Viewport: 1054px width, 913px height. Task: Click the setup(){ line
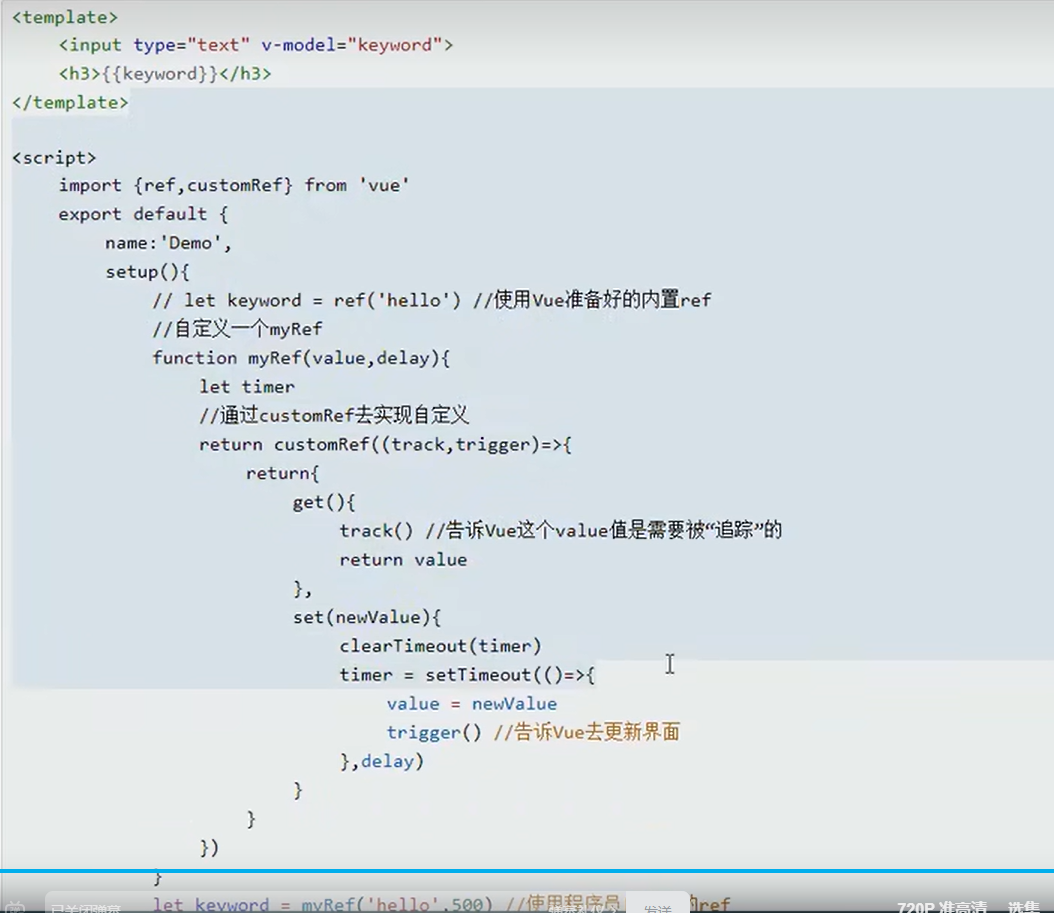(x=148, y=272)
